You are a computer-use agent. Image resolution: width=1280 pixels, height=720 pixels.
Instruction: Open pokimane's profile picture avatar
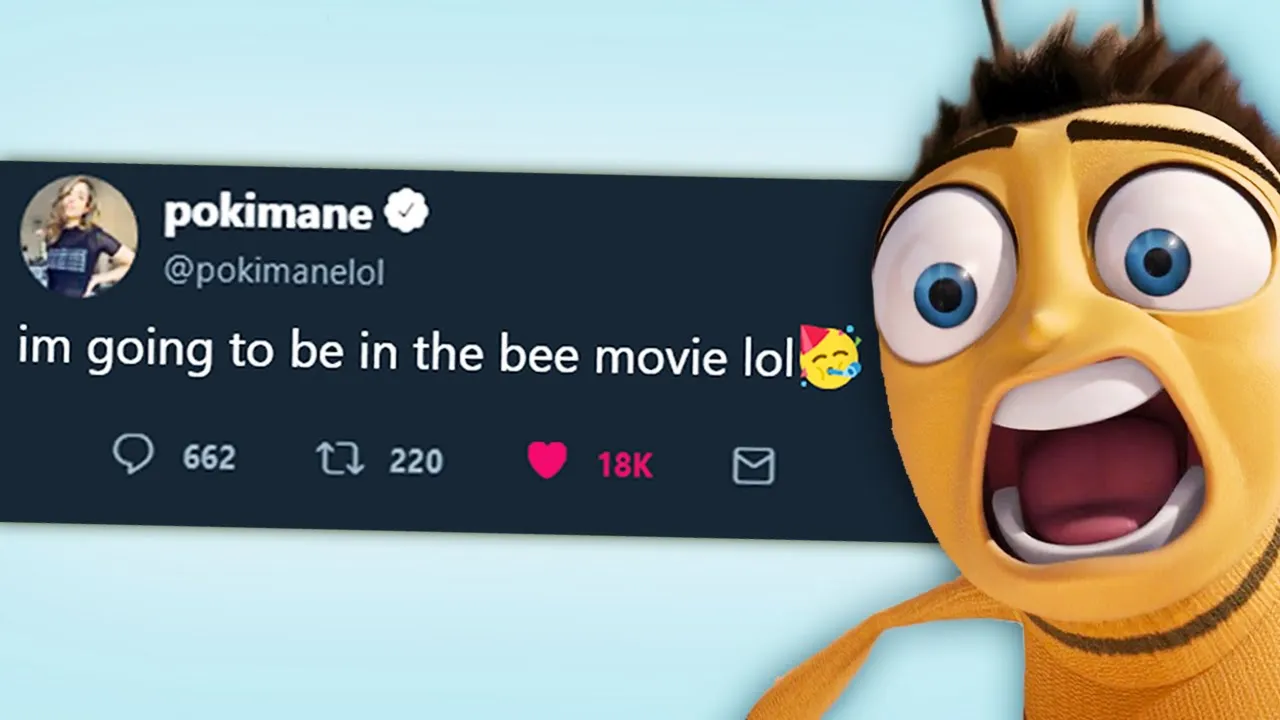point(78,237)
